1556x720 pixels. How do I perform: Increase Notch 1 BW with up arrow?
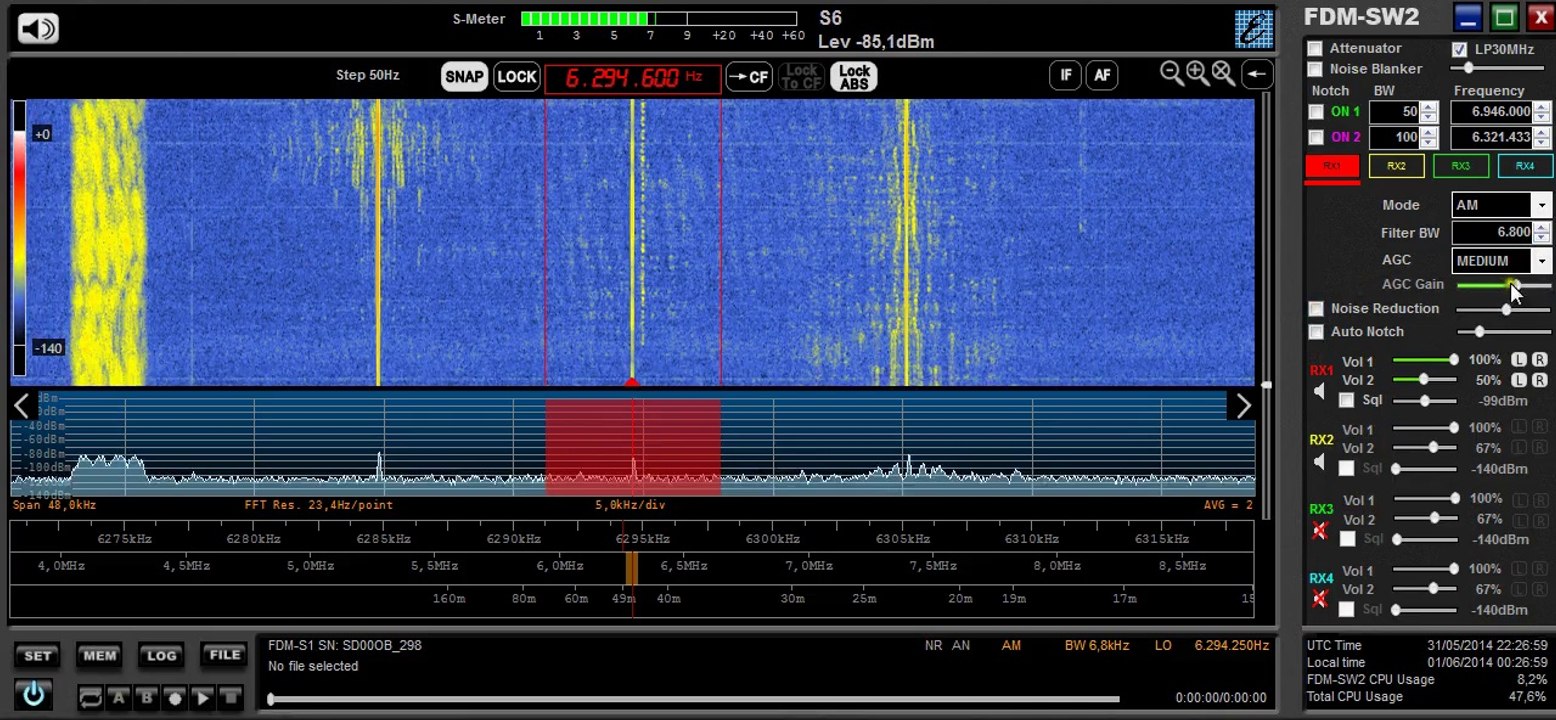tap(1429, 107)
